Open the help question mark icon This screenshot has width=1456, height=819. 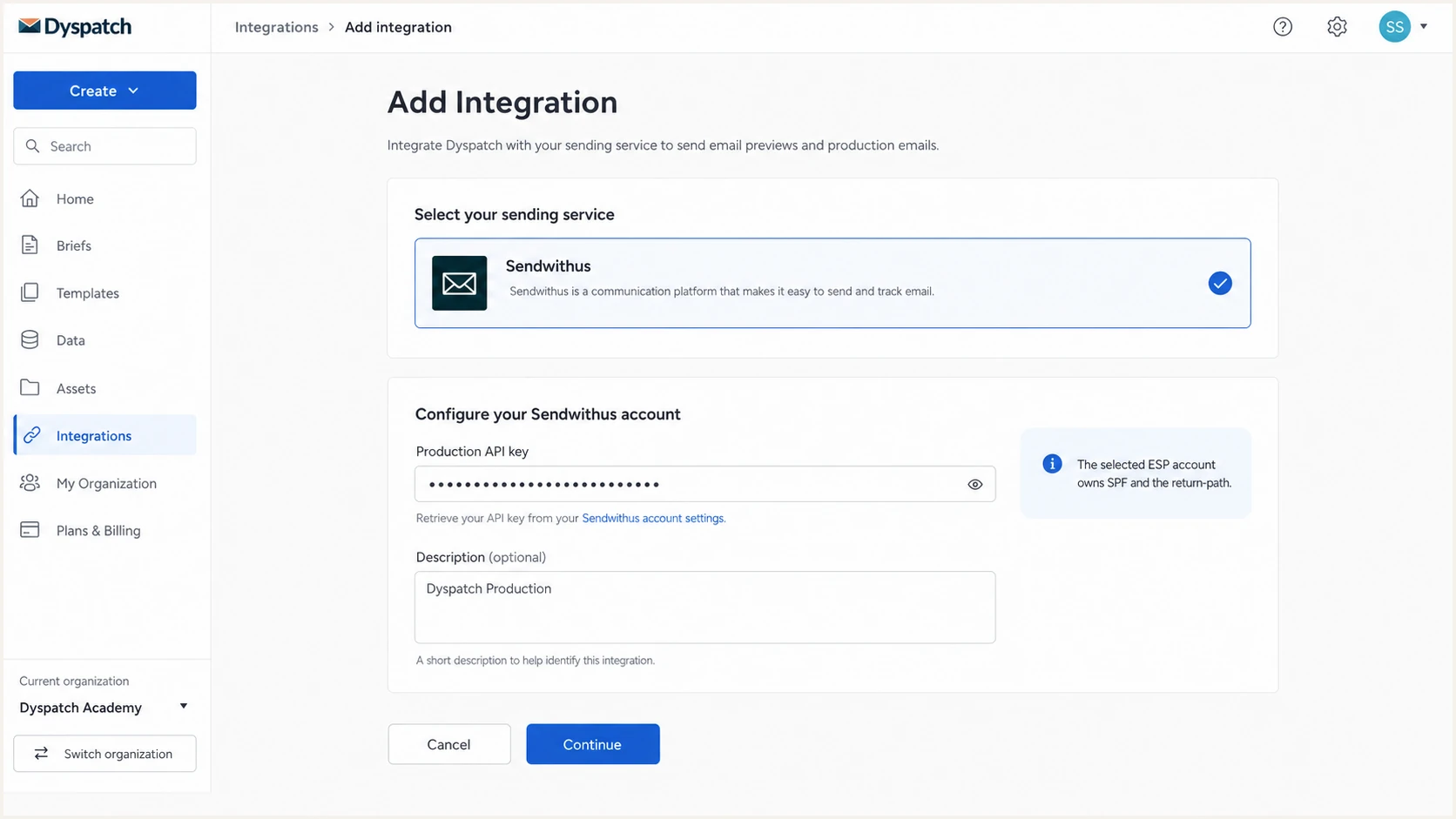(x=1283, y=27)
